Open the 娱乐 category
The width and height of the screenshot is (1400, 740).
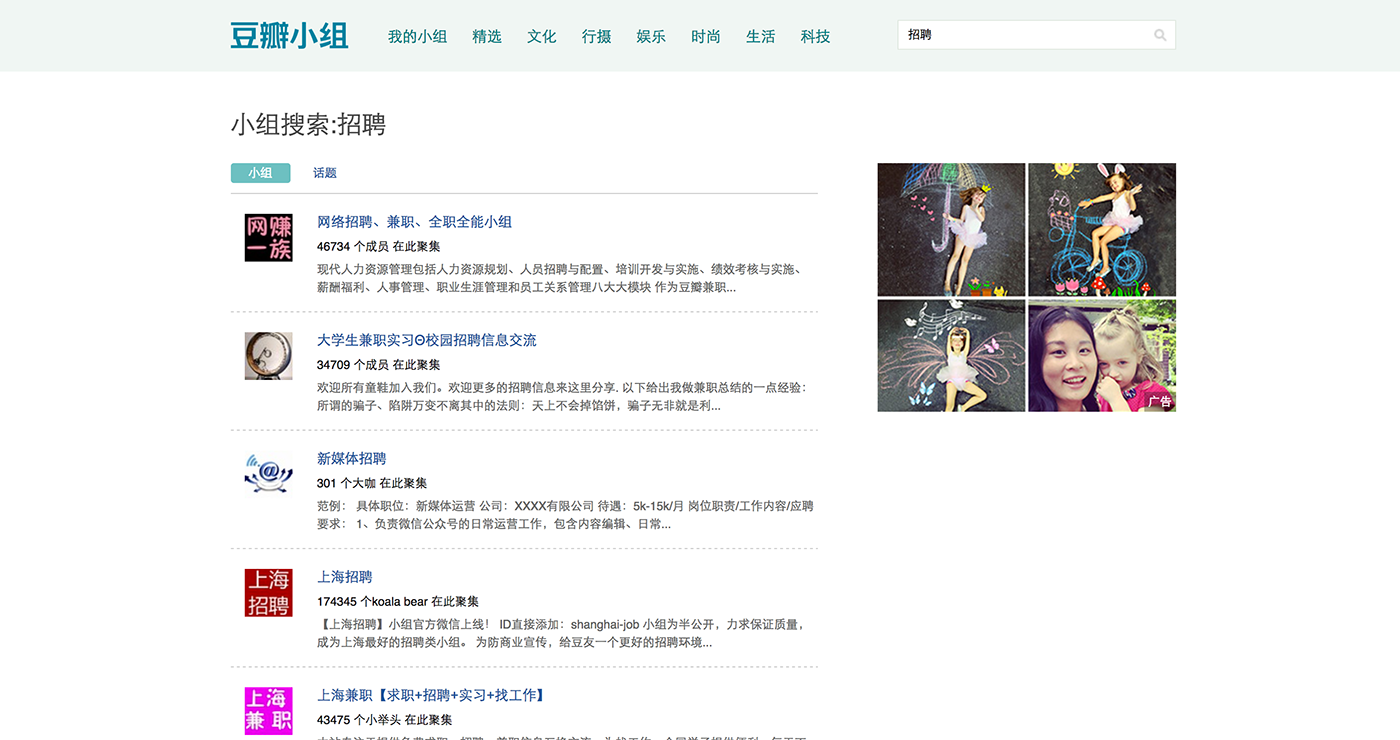click(651, 36)
